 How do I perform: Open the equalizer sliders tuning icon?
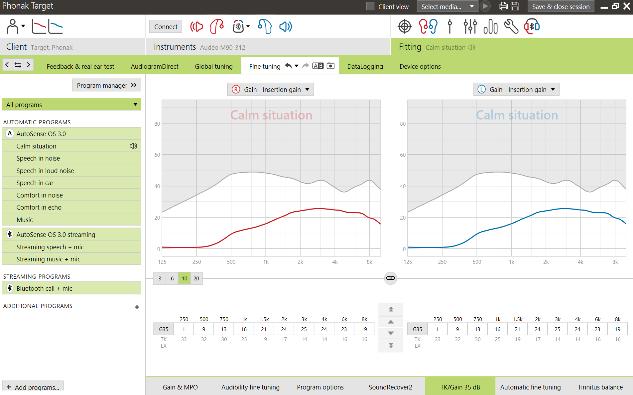(470, 27)
